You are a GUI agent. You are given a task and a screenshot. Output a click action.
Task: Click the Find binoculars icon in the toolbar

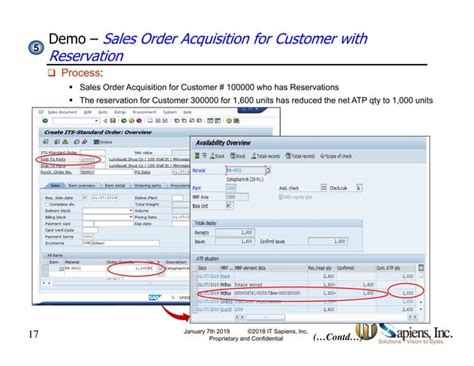[158, 121]
